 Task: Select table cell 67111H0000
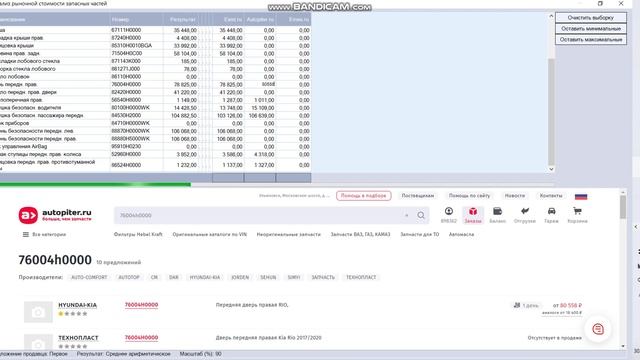click(x=136, y=30)
